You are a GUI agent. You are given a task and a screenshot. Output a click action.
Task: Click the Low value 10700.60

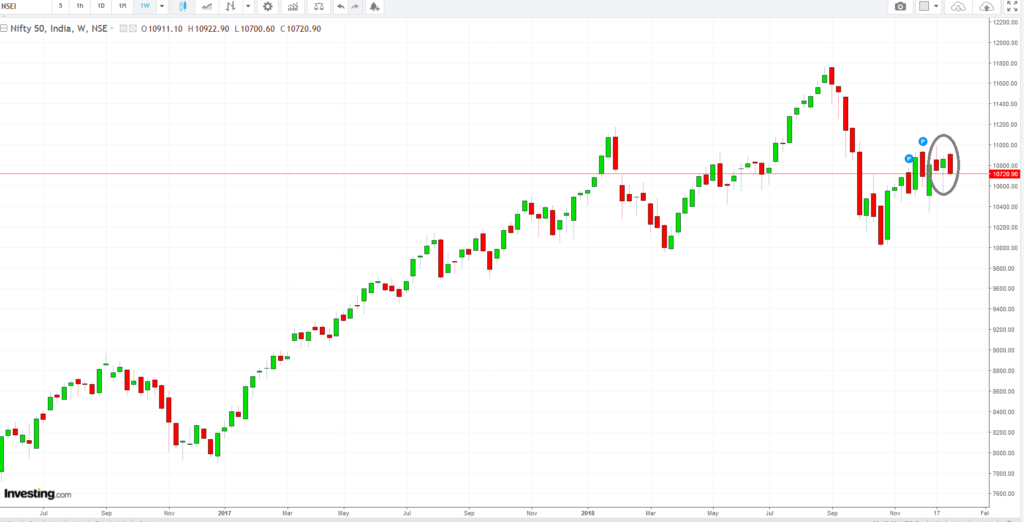coord(257,29)
